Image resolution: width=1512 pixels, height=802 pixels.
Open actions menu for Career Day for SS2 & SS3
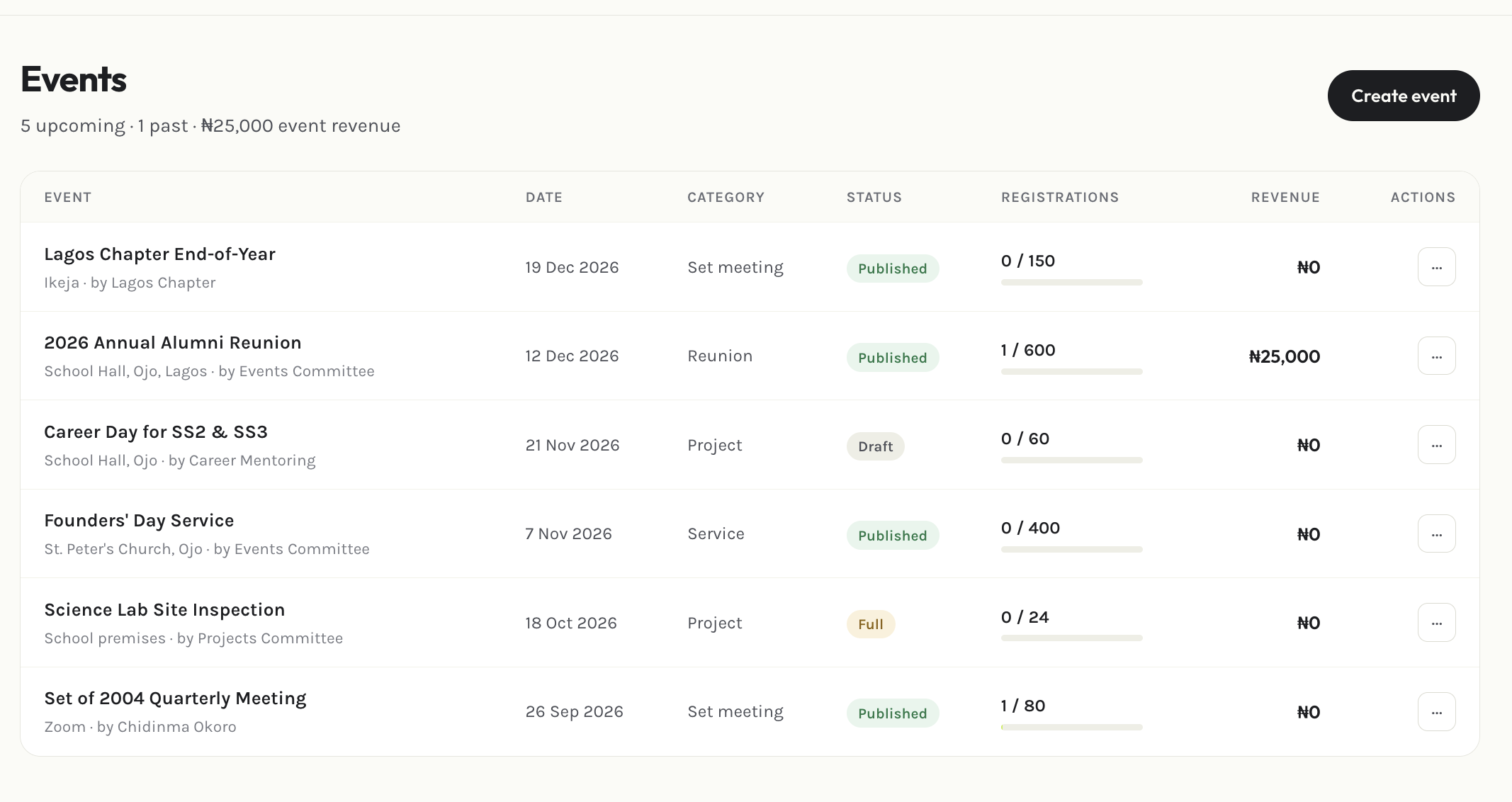point(1436,445)
